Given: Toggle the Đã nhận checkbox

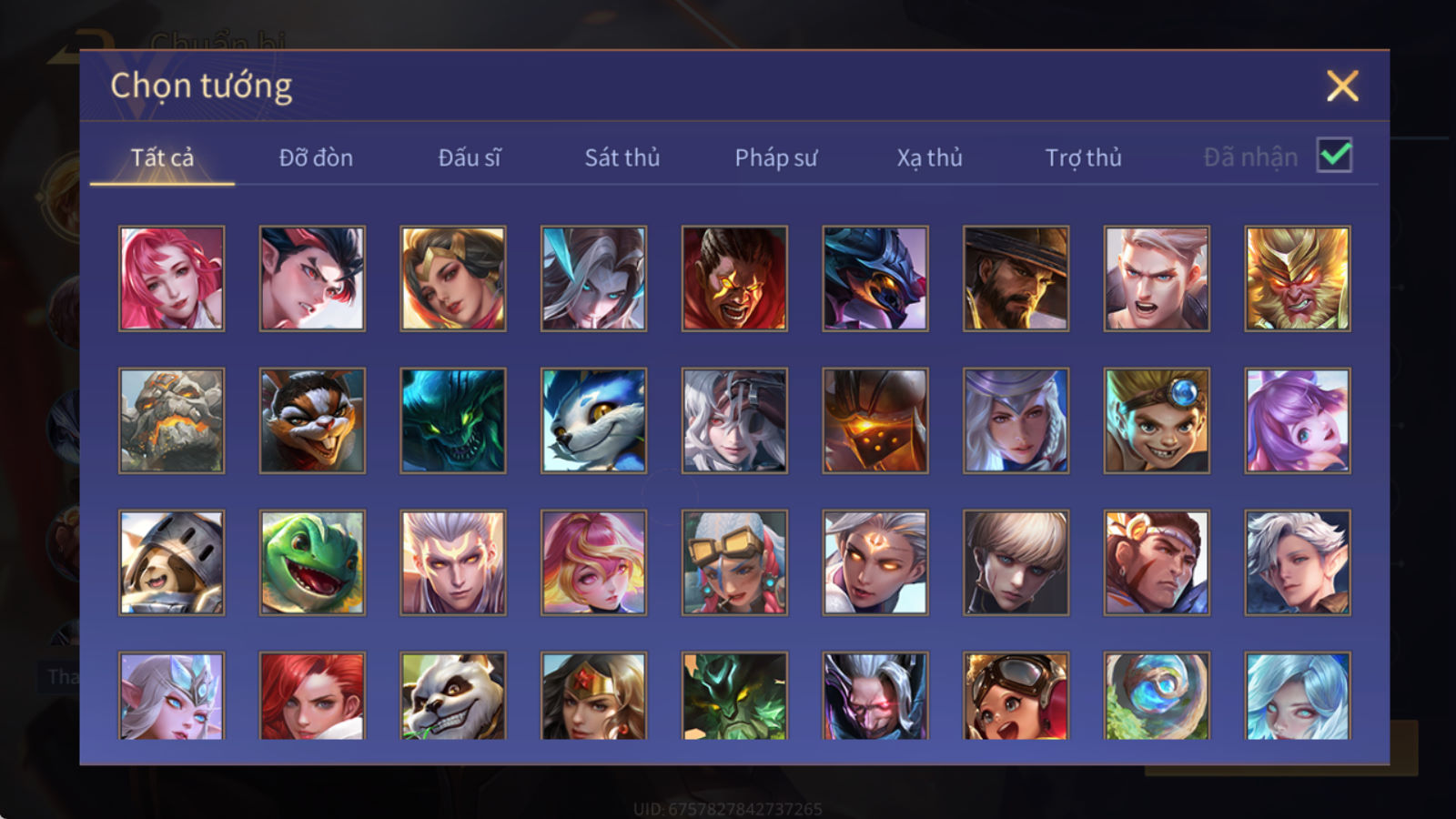Looking at the screenshot, I should coord(1334,156).
